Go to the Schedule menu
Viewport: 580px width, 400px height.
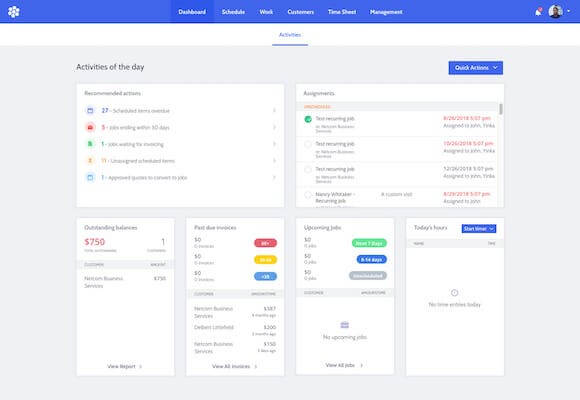tap(233, 12)
